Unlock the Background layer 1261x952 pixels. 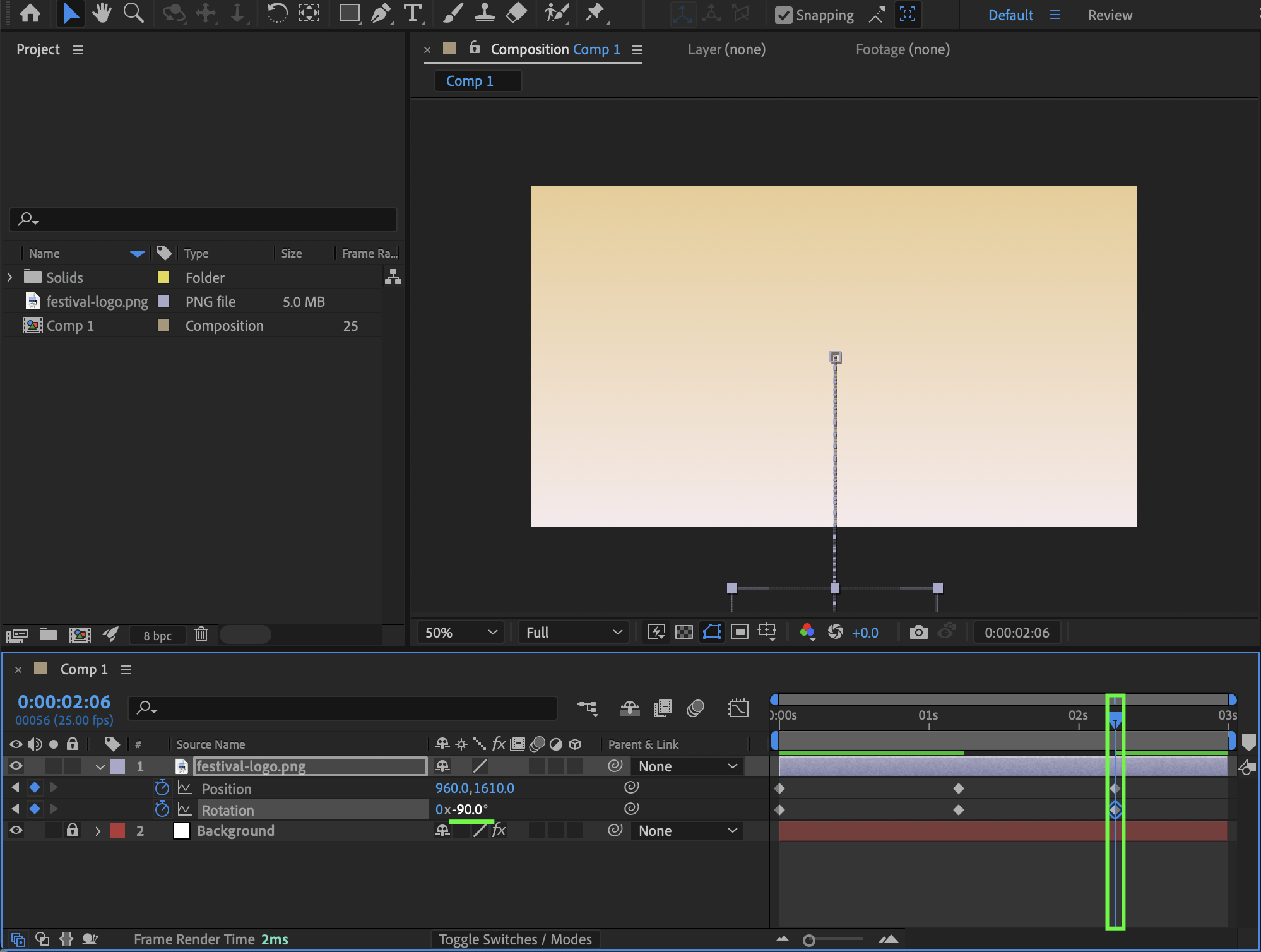click(x=73, y=830)
